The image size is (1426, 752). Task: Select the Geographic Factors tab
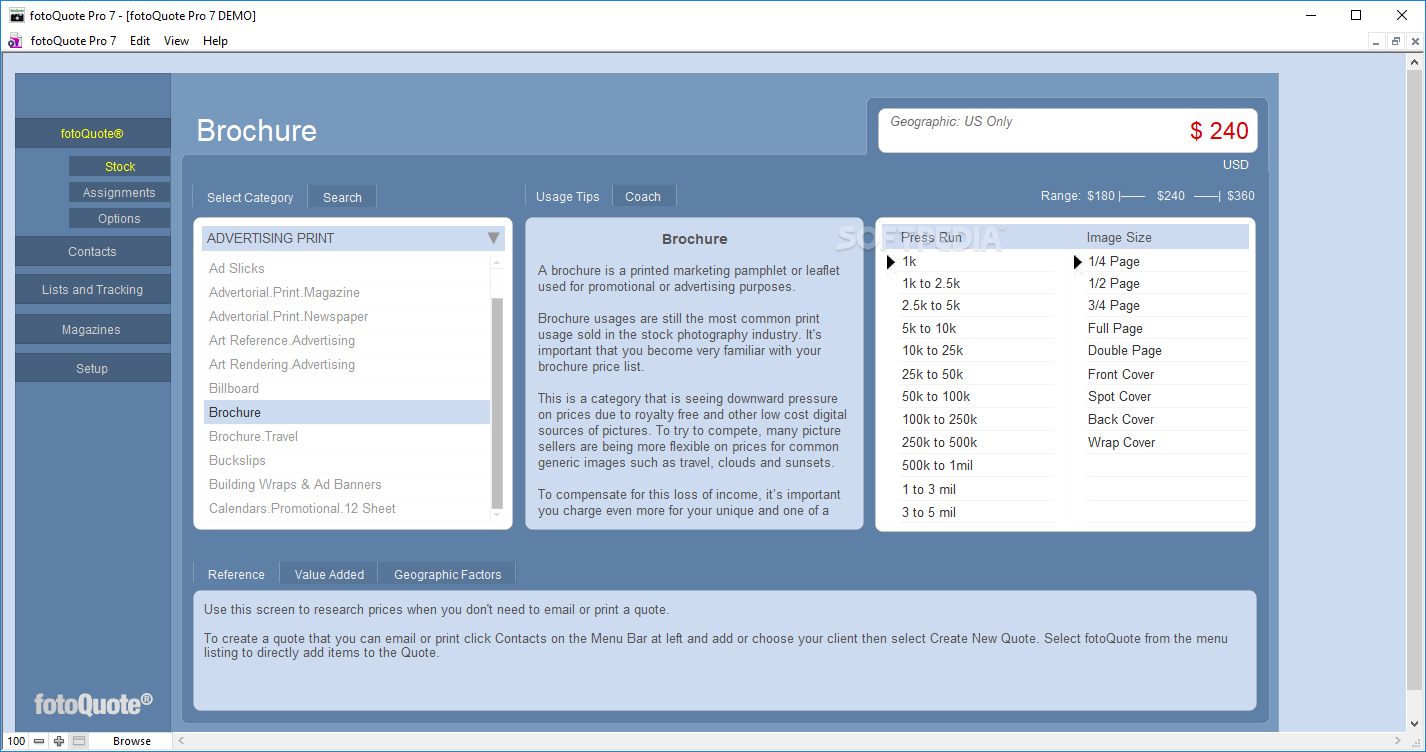click(x=447, y=574)
